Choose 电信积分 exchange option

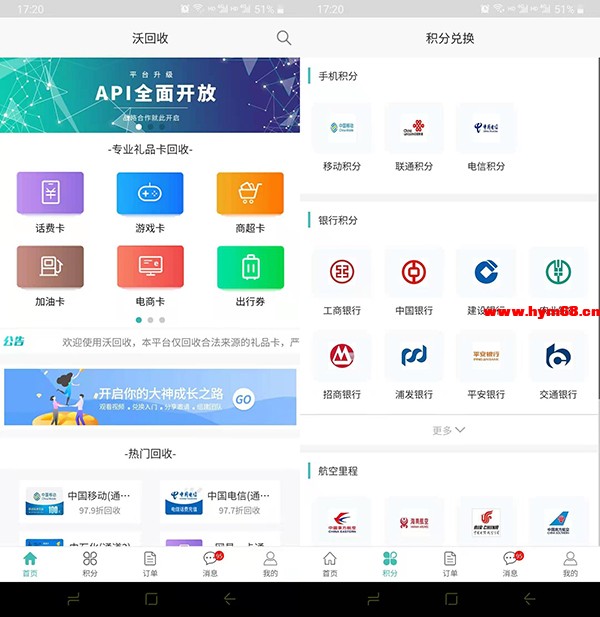point(486,138)
